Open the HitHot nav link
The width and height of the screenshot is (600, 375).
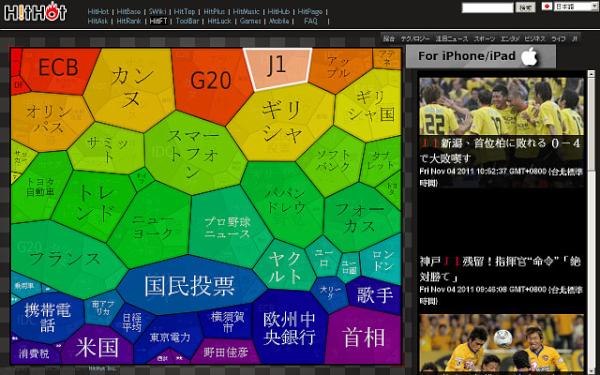(98, 12)
